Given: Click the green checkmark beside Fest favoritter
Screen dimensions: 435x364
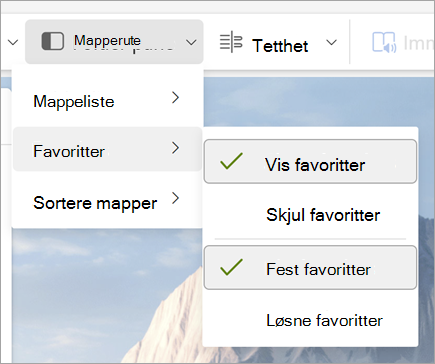Looking at the screenshot, I should coord(231,267).
